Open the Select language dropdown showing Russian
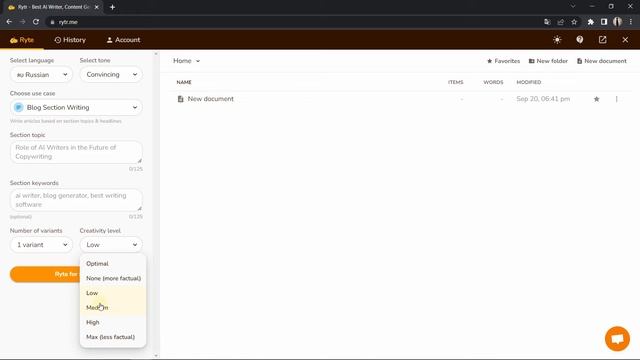 pyautogui.click(x=41, y=75)
